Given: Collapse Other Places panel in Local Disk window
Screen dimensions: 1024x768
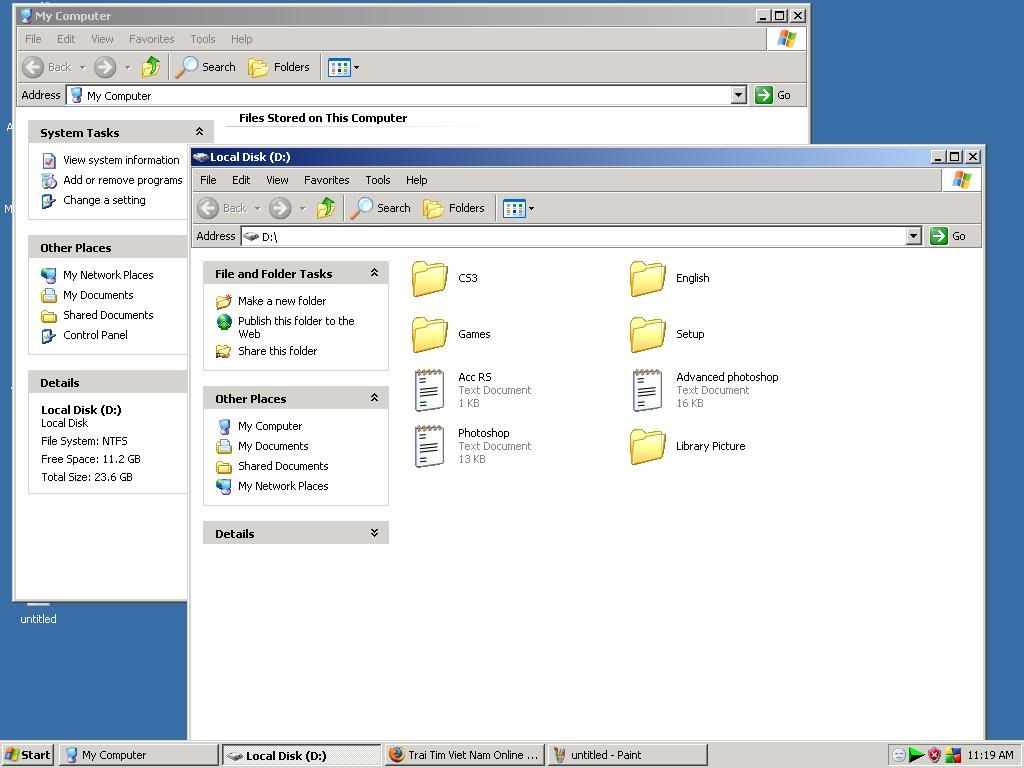Looking at the screenshot, I should pyautogui.click(x=374, y=398).
